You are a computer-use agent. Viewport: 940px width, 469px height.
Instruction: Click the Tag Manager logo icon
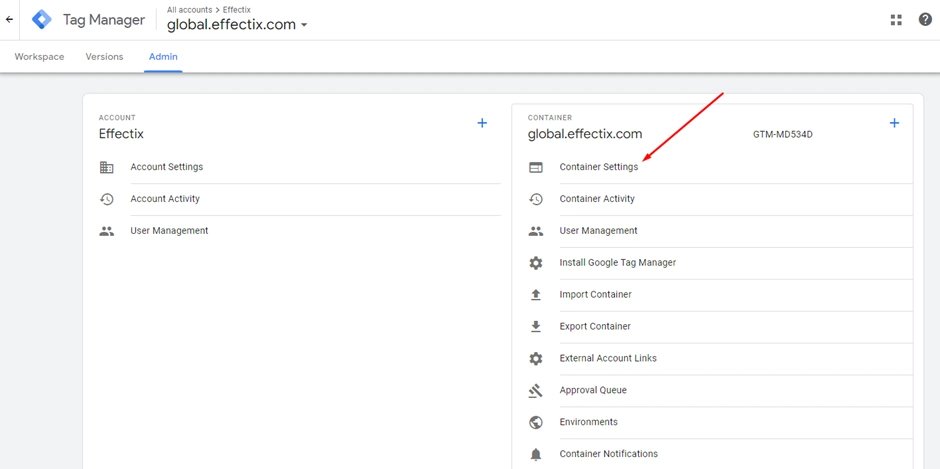pos(42,20)
